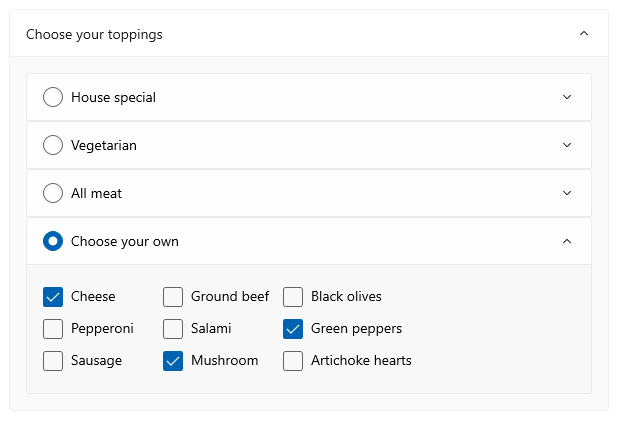Enable the Artichoke hearts checkbox

(x=293, y=361)
